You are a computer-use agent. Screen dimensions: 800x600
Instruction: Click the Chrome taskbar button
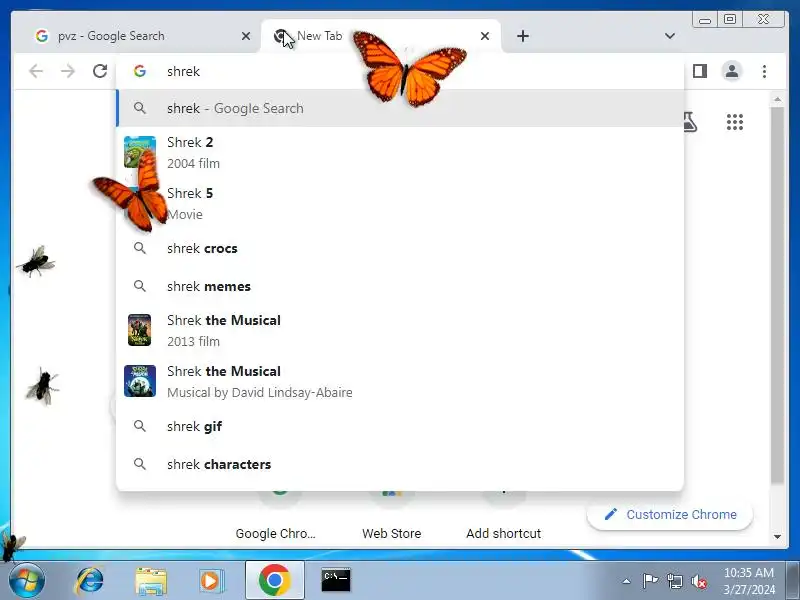coord(274,580)
